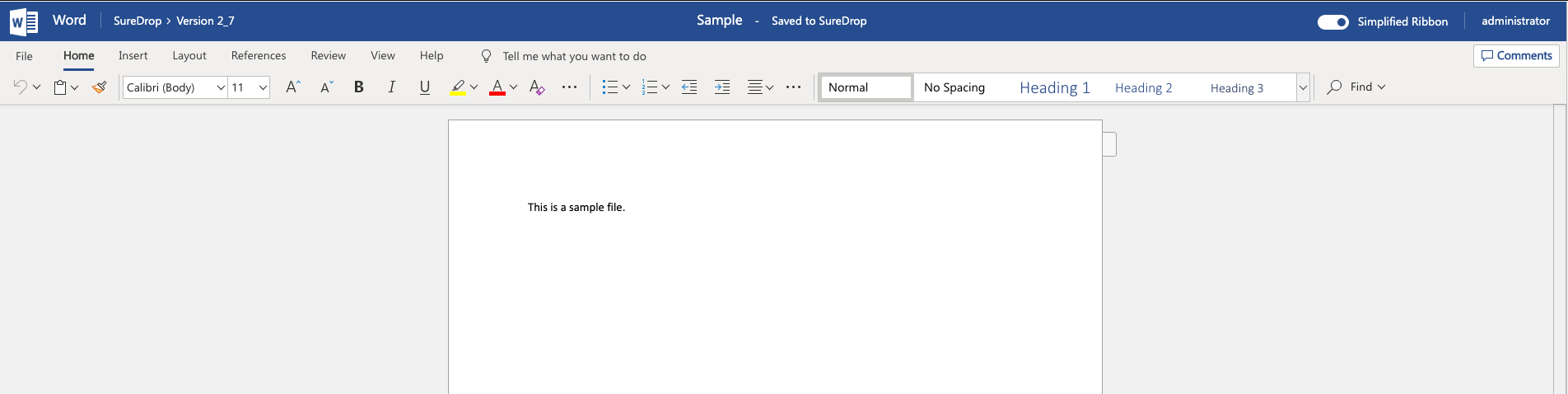Switch to the Review tab
This screenshot has height=394, width=1568.
328,55
